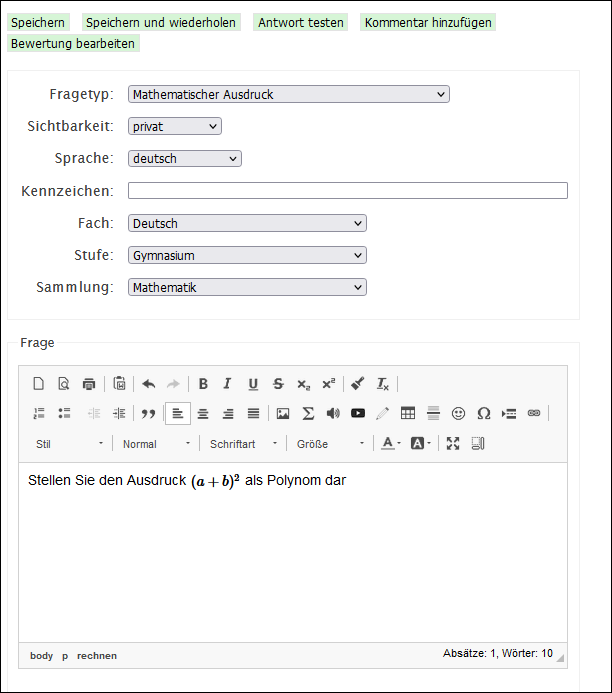This screenshot has width=612, height=693.
Task: Open the Sprache dropdown
Action: click(185, 159)
